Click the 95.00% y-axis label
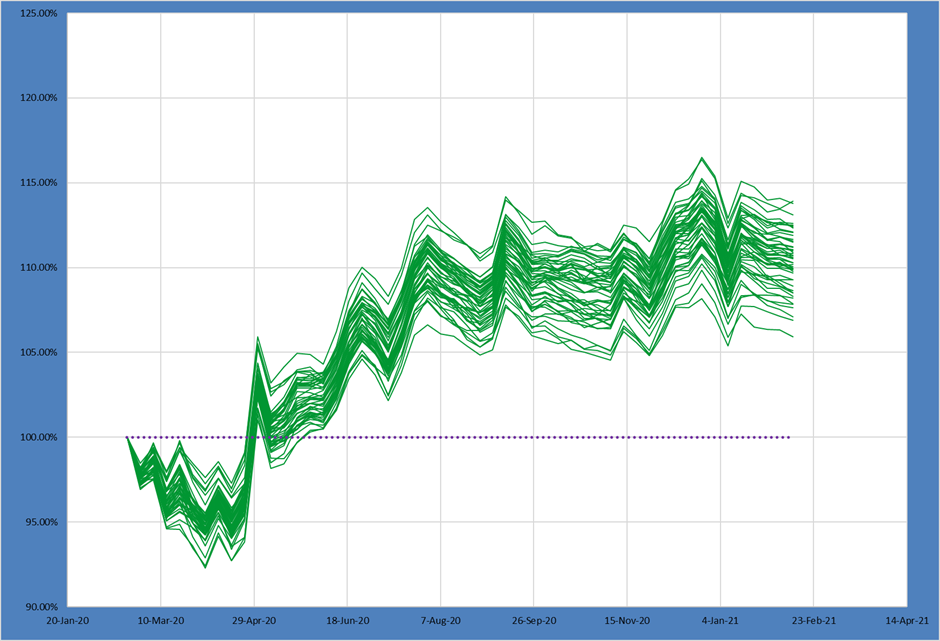Screen dimensions: 940x641 point(41,522)
